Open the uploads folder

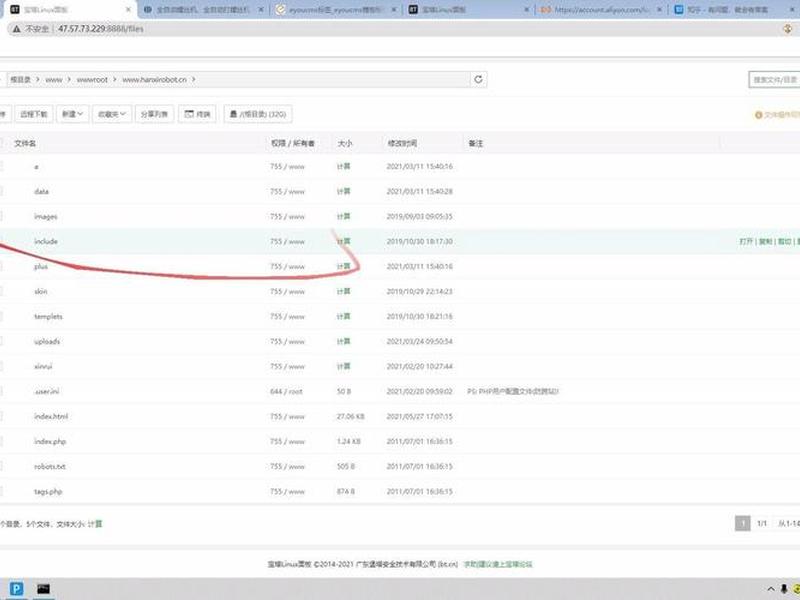click(x=47, y=341)
